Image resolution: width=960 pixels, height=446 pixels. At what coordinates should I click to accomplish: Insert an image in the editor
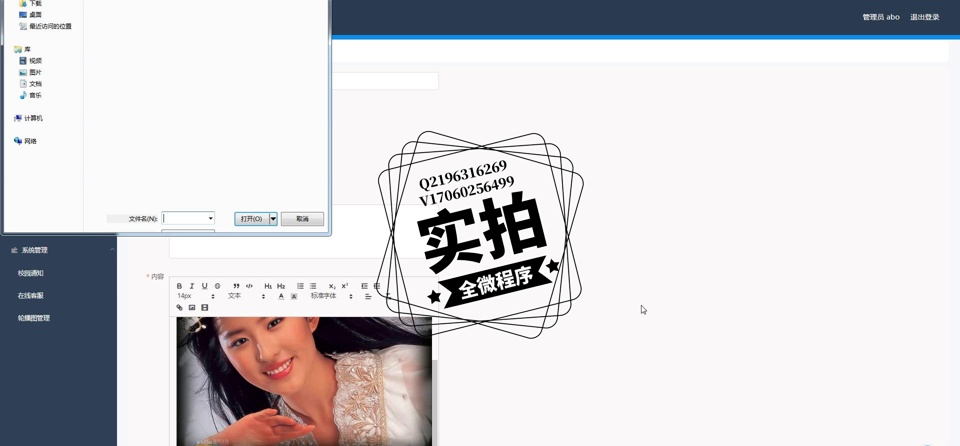[192, 308]
